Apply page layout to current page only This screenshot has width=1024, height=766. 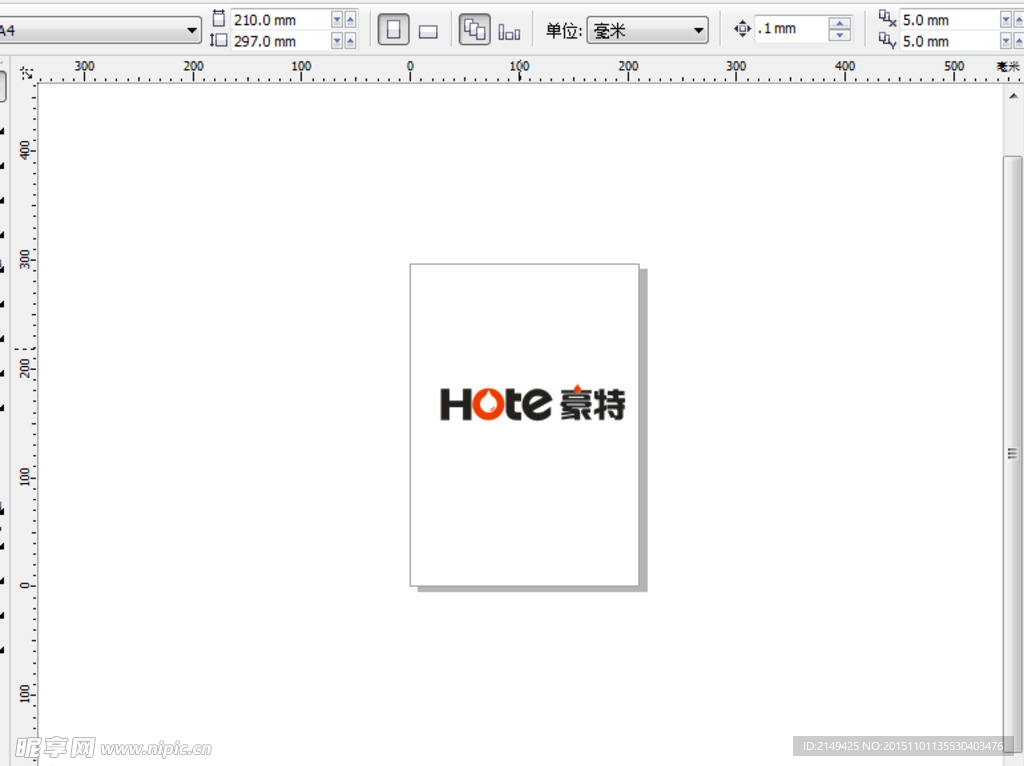pos(509,31)
